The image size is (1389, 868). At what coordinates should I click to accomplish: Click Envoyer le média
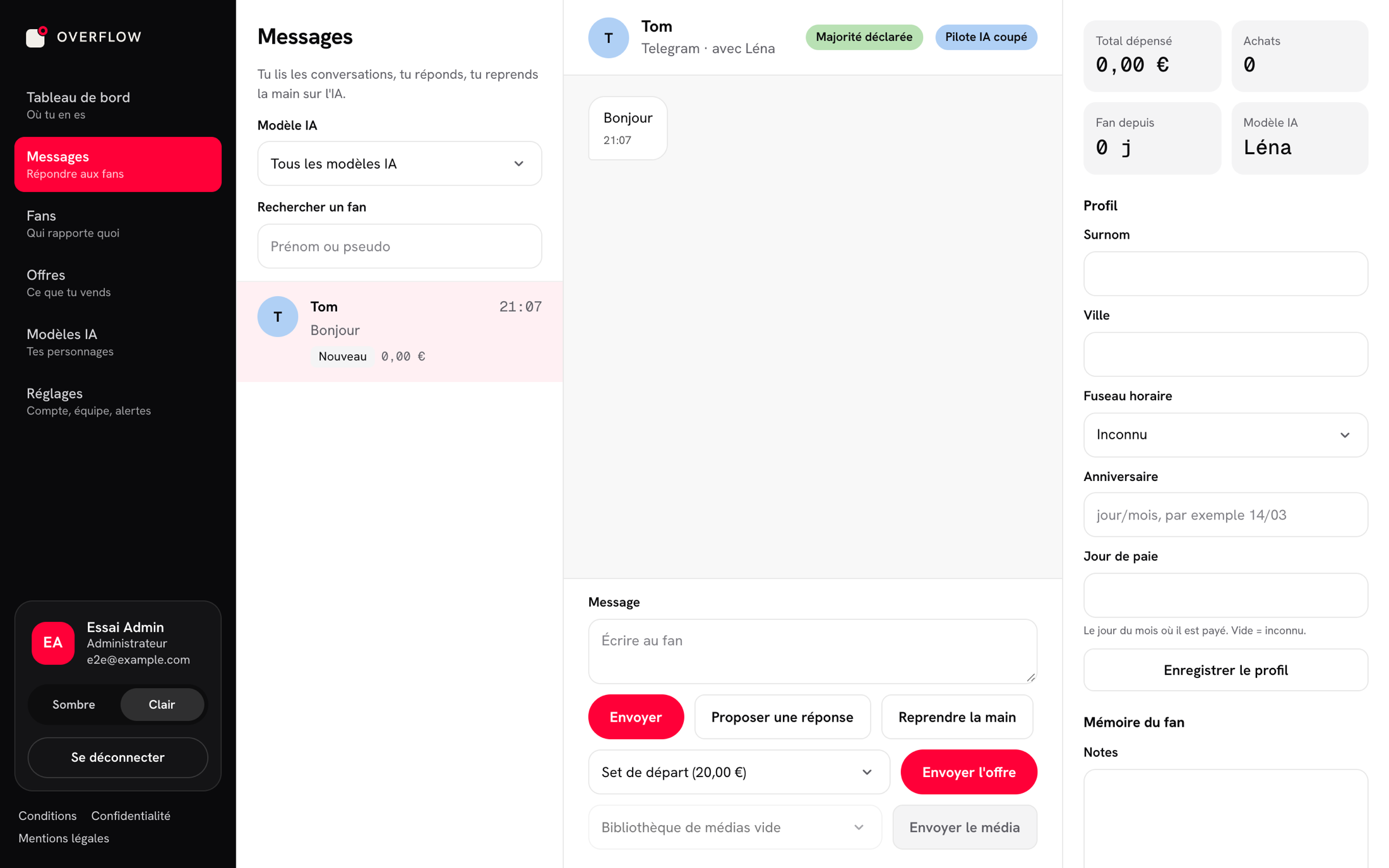pos(964,827)
